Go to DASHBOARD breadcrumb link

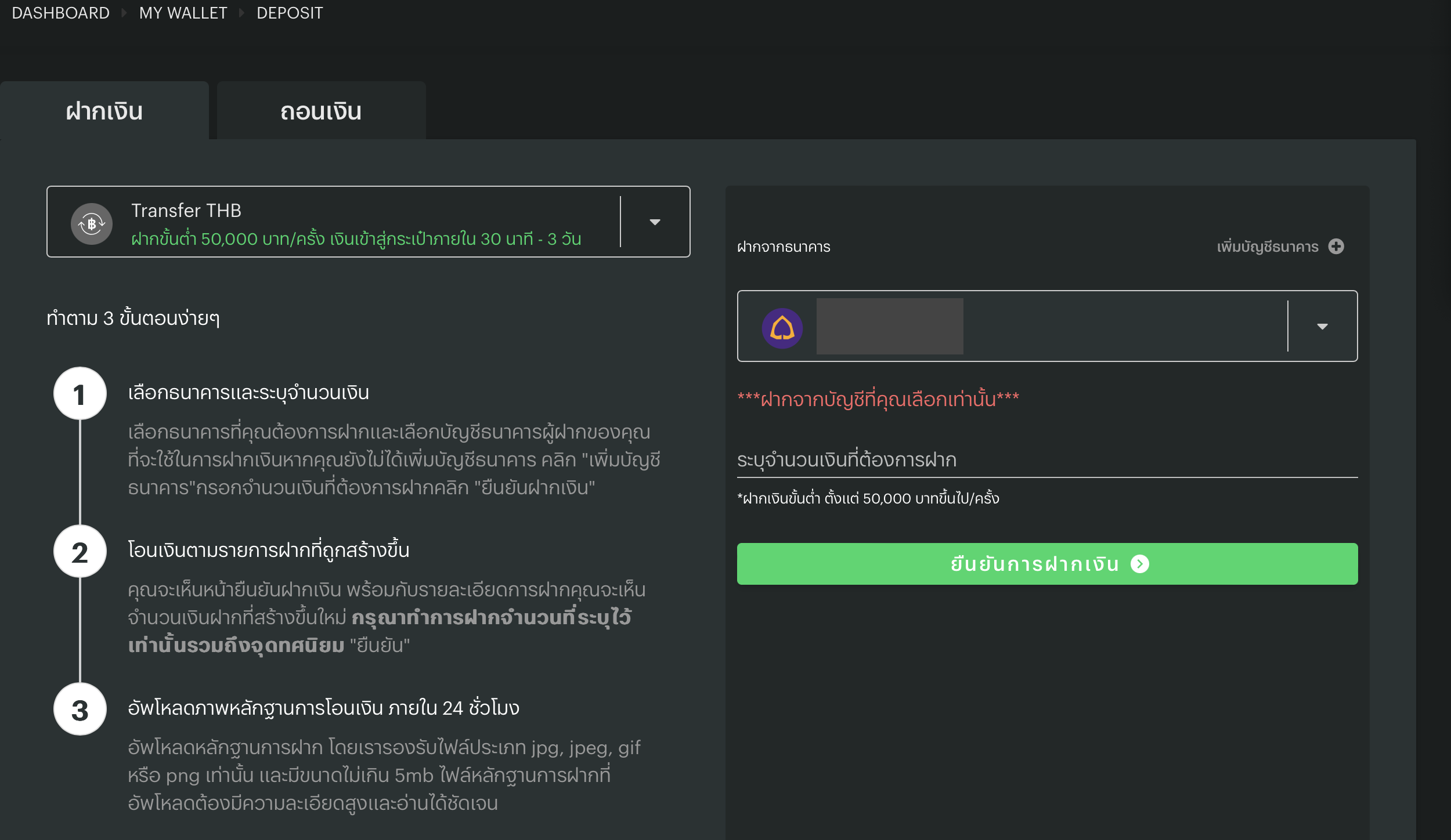(x=60, y=13)
